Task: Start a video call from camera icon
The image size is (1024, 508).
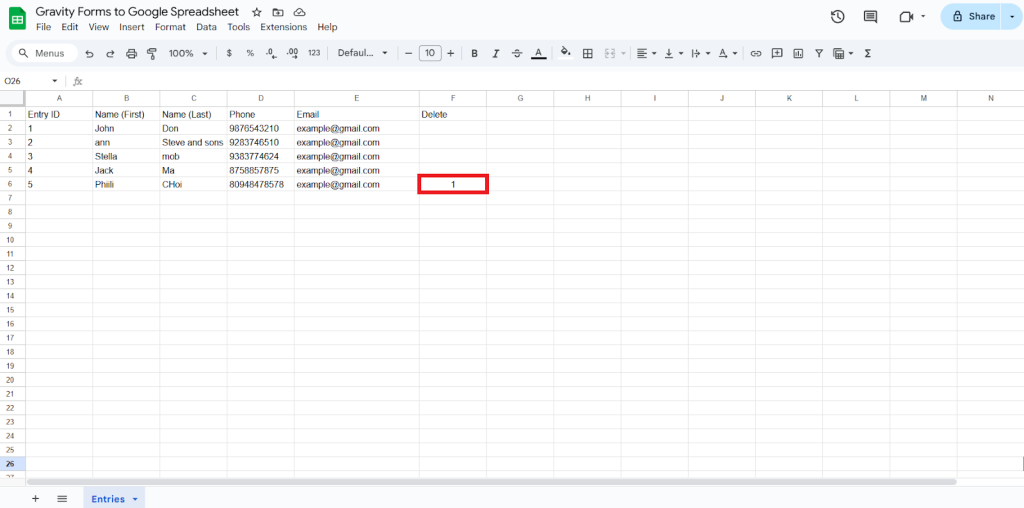Action: [x=906, y=17]
